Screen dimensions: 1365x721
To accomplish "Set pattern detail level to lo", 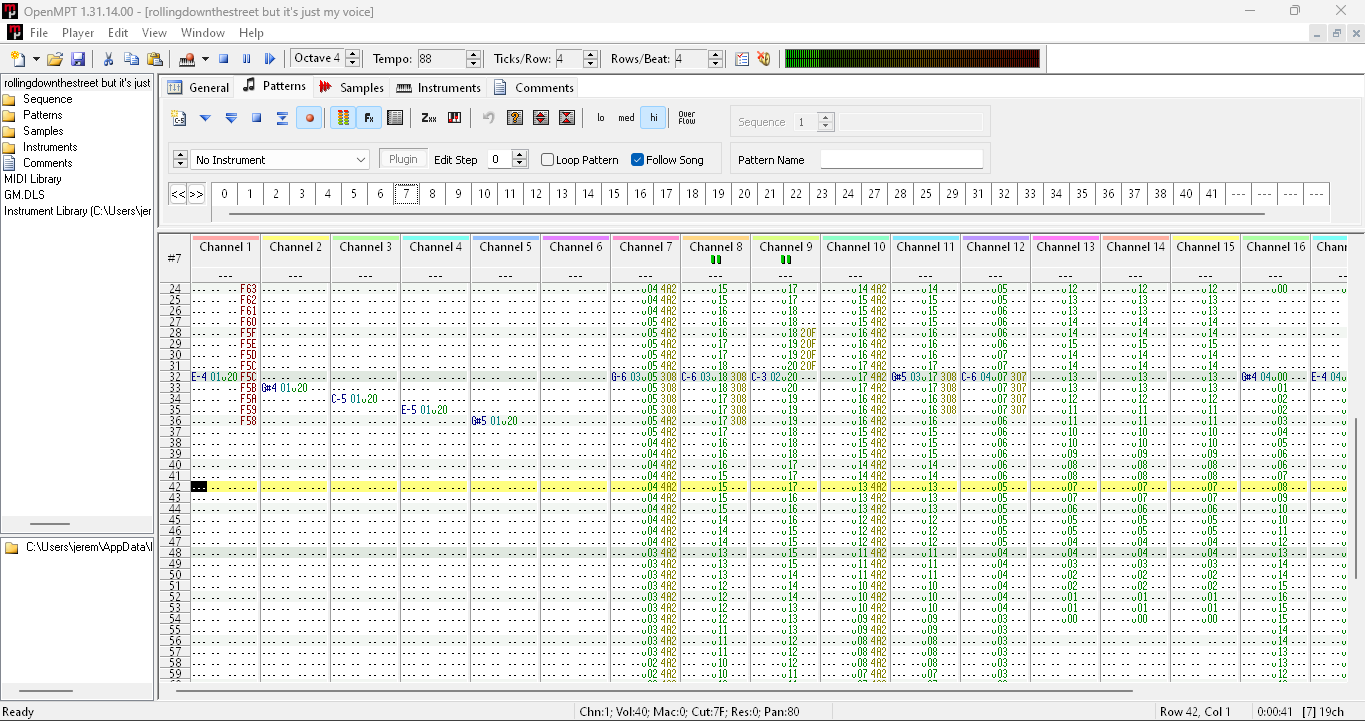I will pos(601,118).
